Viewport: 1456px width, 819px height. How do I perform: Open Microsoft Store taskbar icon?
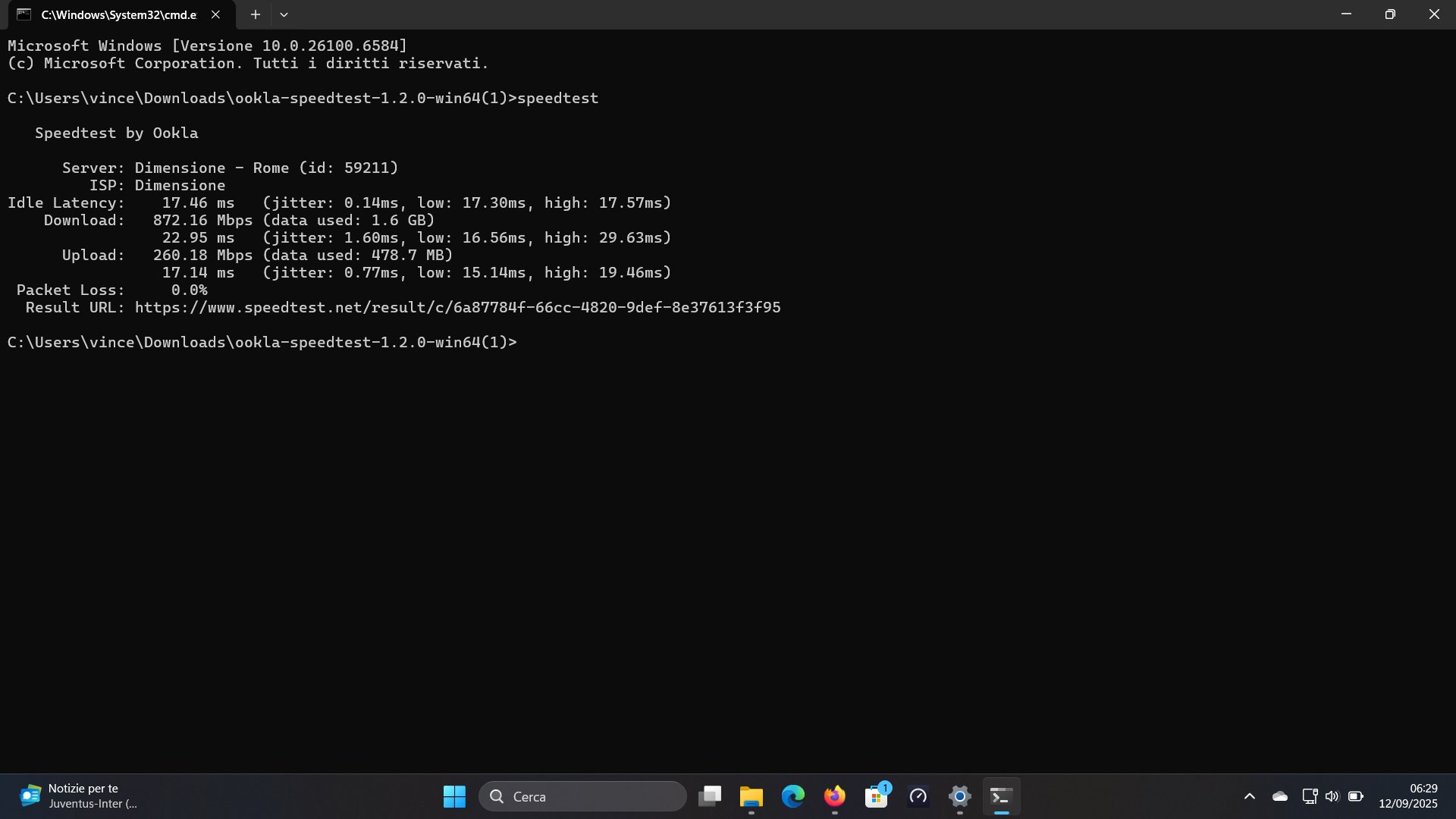pos(876,796)
